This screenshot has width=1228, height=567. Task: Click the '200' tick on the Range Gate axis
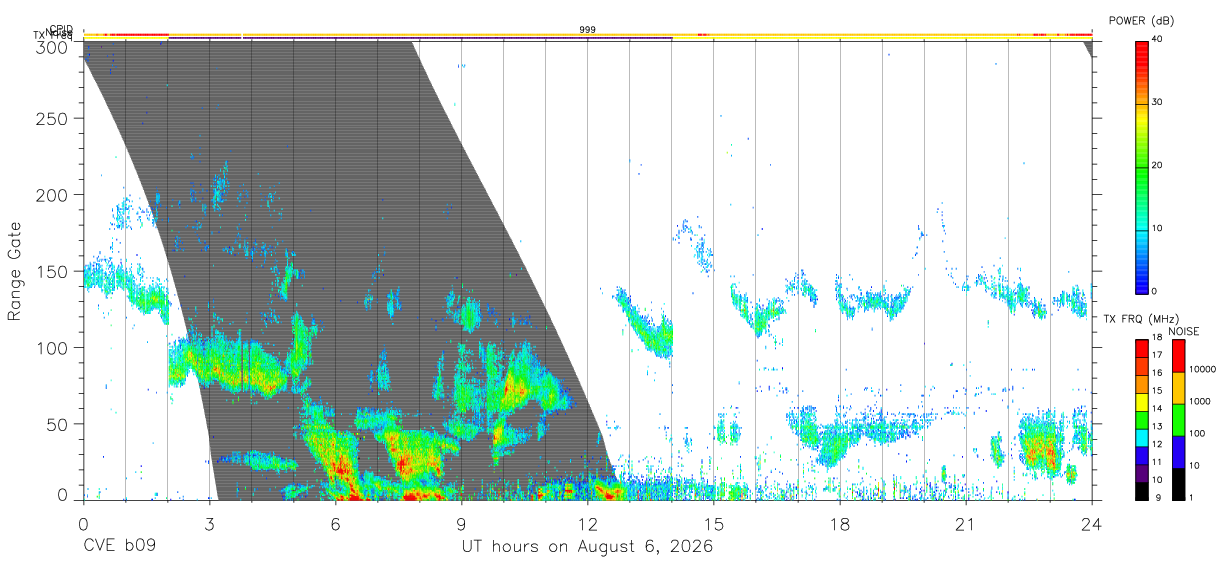click(54, 195)
